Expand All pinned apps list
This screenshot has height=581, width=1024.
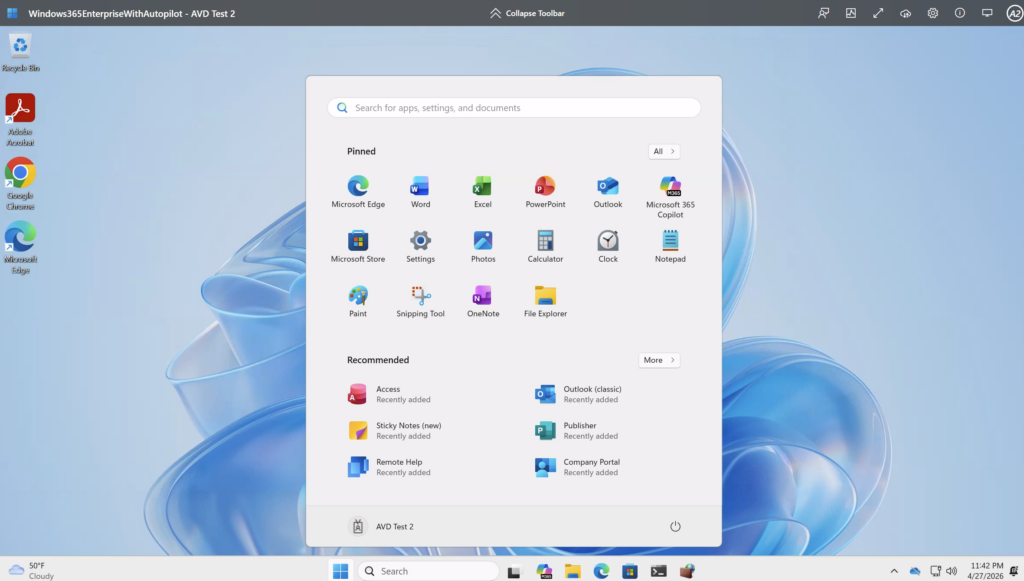point(664,151)
